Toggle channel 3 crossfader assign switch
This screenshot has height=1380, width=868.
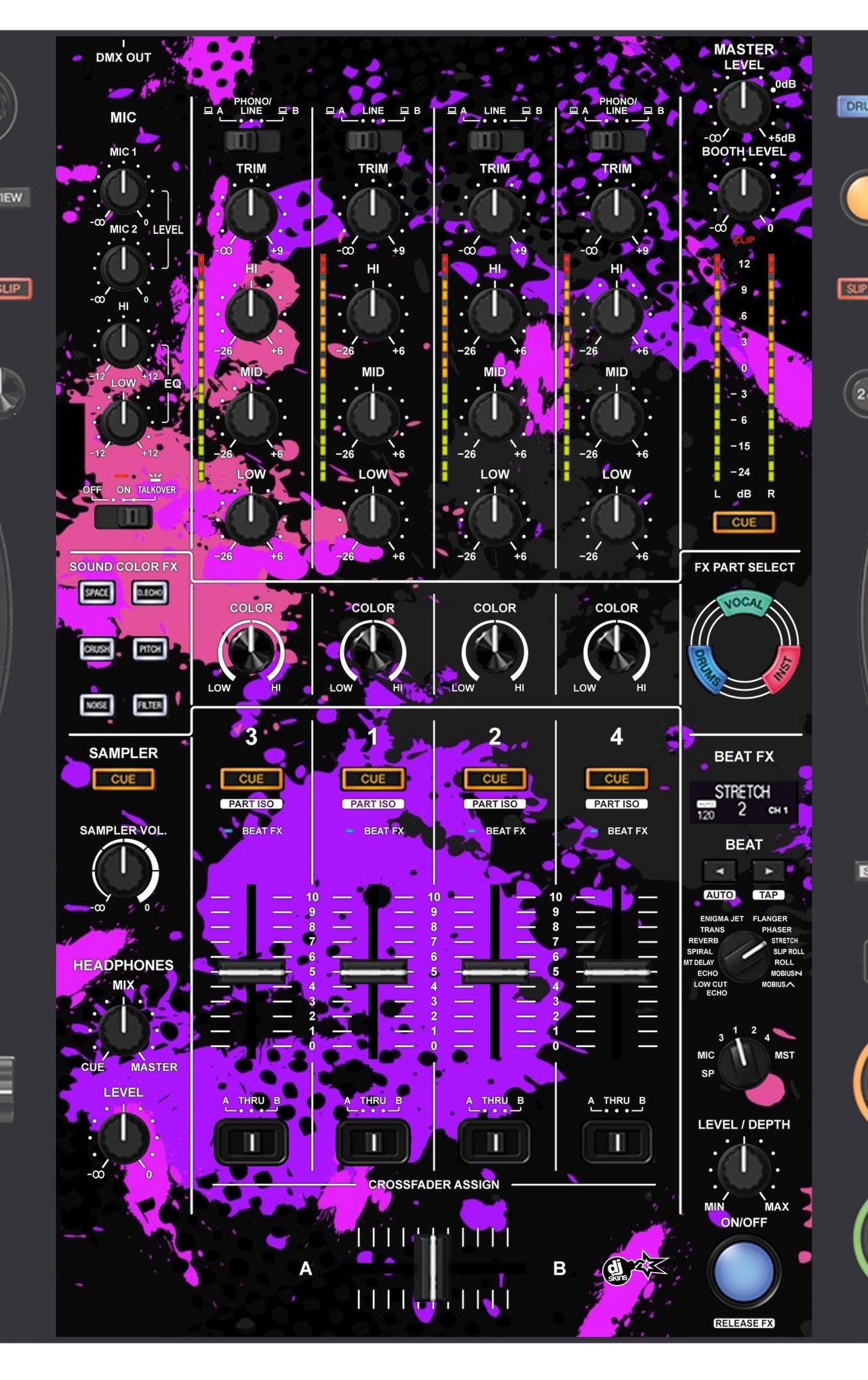click(251, 1143)
